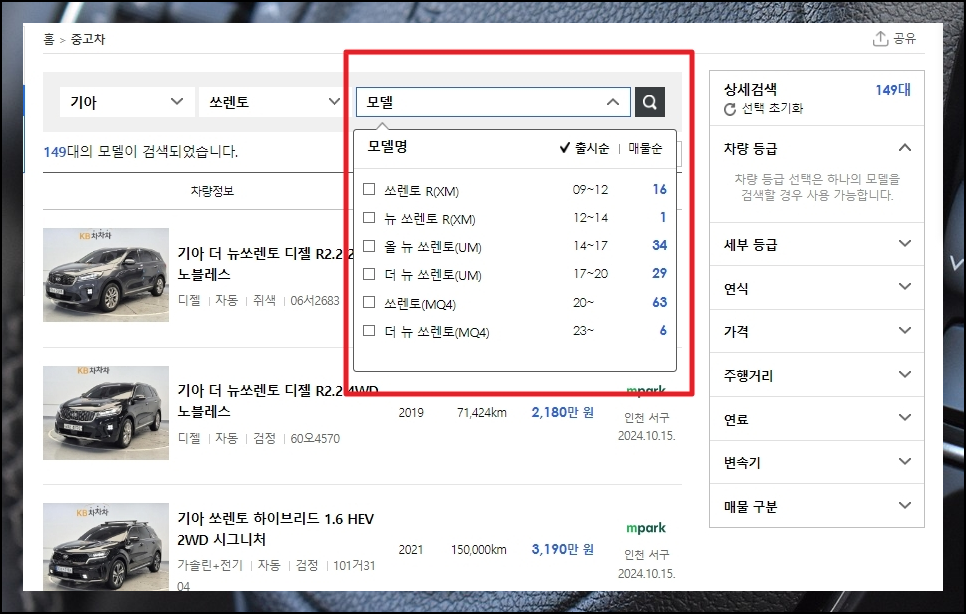Screen dimensions: 966x614
Task: Click the 2021 model year value
Action: 411,549
